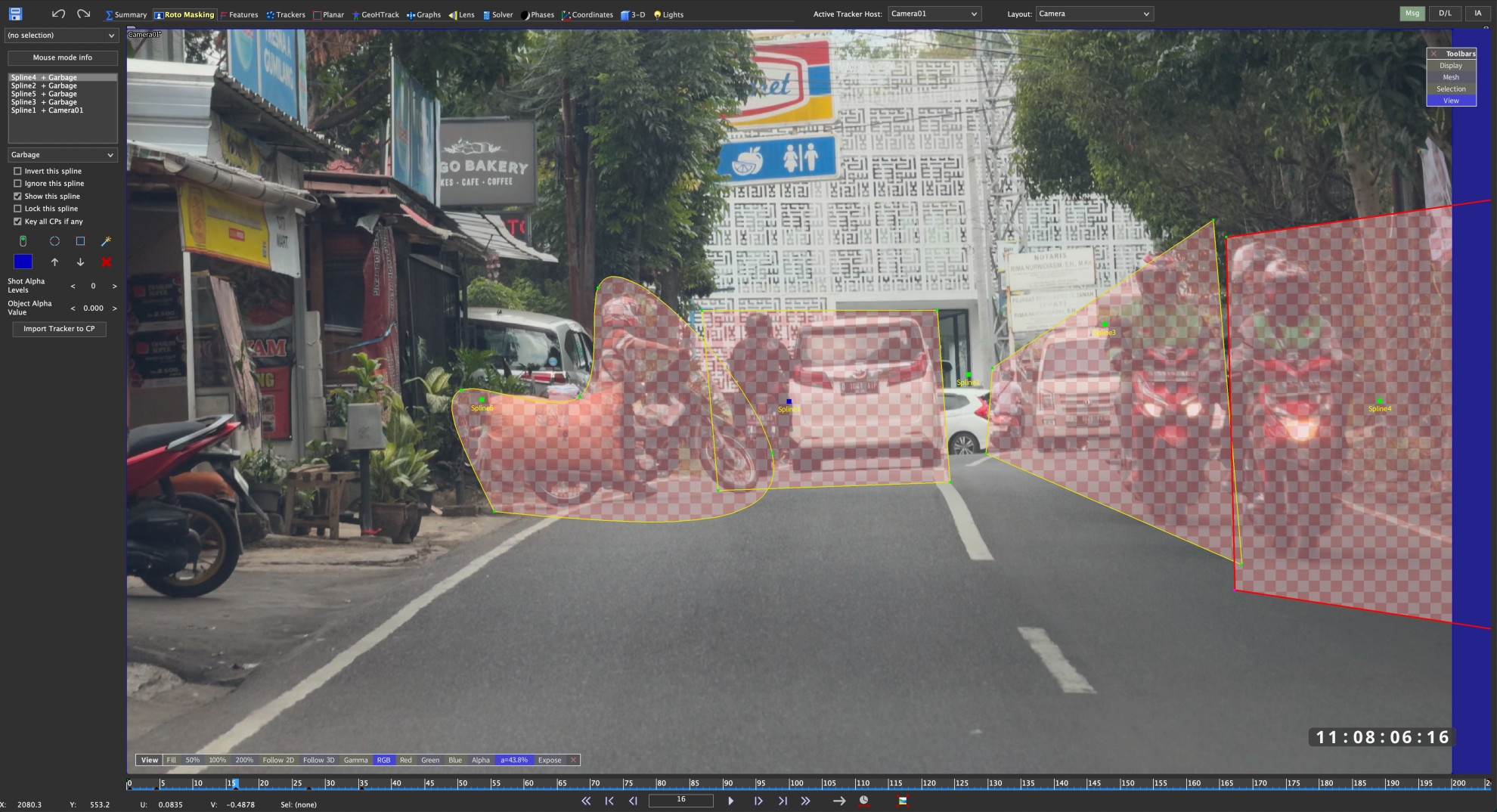
Task: Select the circle spline creation tool
Action: [x=53, y=241]
